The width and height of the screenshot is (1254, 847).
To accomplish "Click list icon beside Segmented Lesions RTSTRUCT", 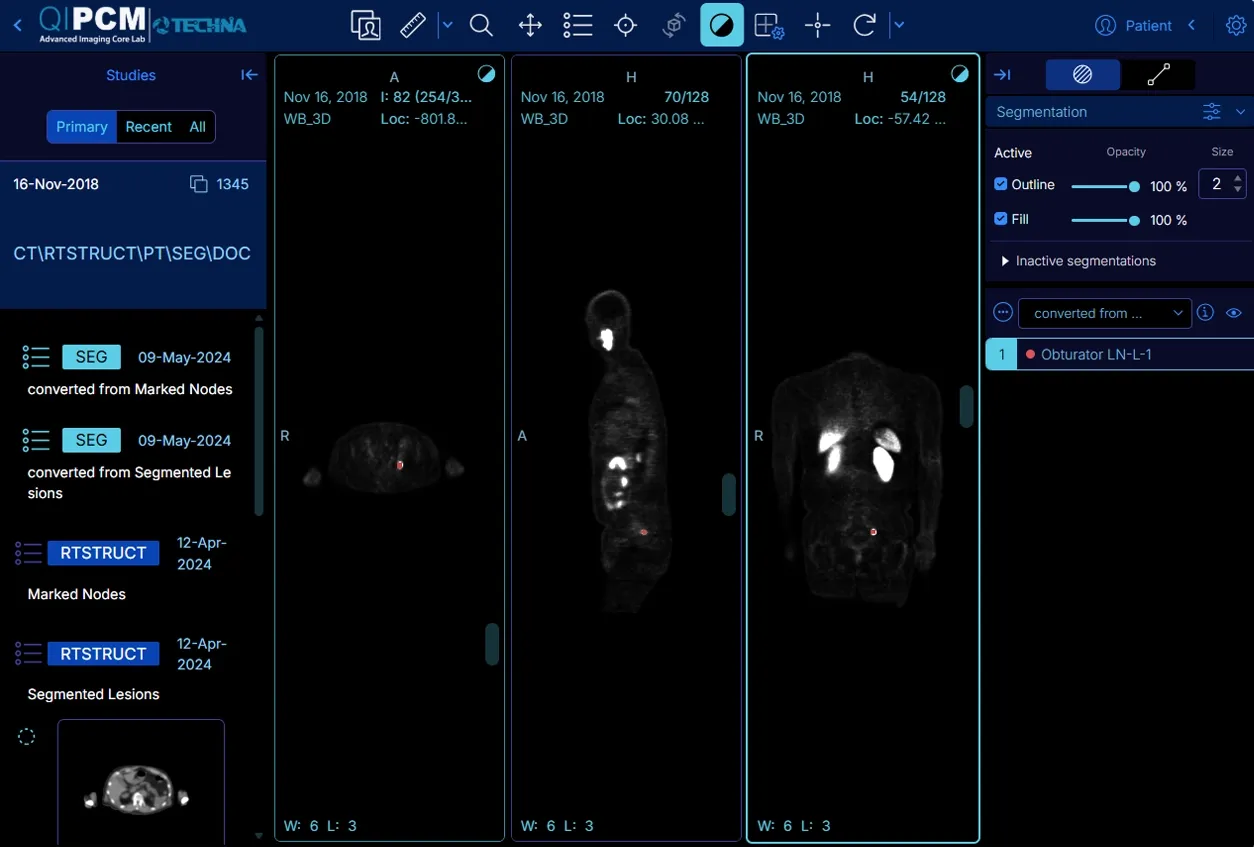I will click(x=29, y=654).
